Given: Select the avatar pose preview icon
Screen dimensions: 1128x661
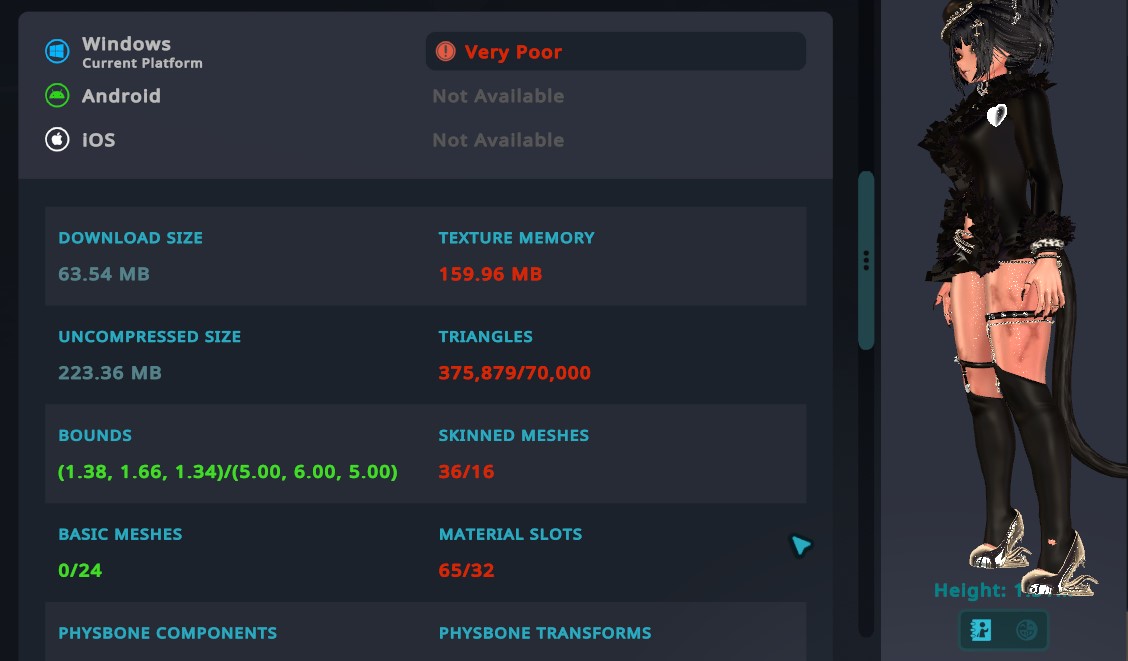Looking at the screenshot, I should point(982,630).
